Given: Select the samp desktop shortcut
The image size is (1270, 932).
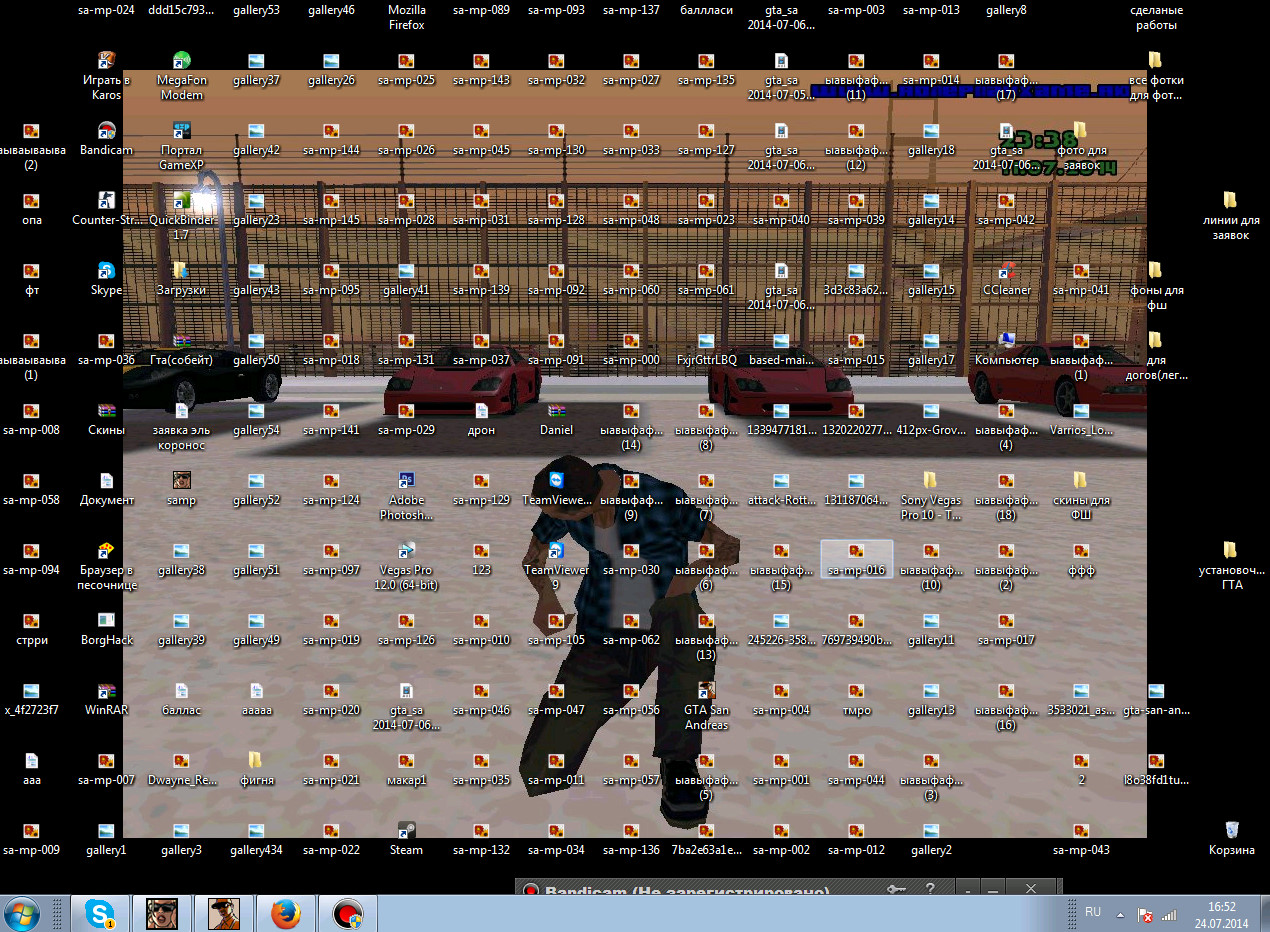Looking at the screenshot, I should pos(181,488).
